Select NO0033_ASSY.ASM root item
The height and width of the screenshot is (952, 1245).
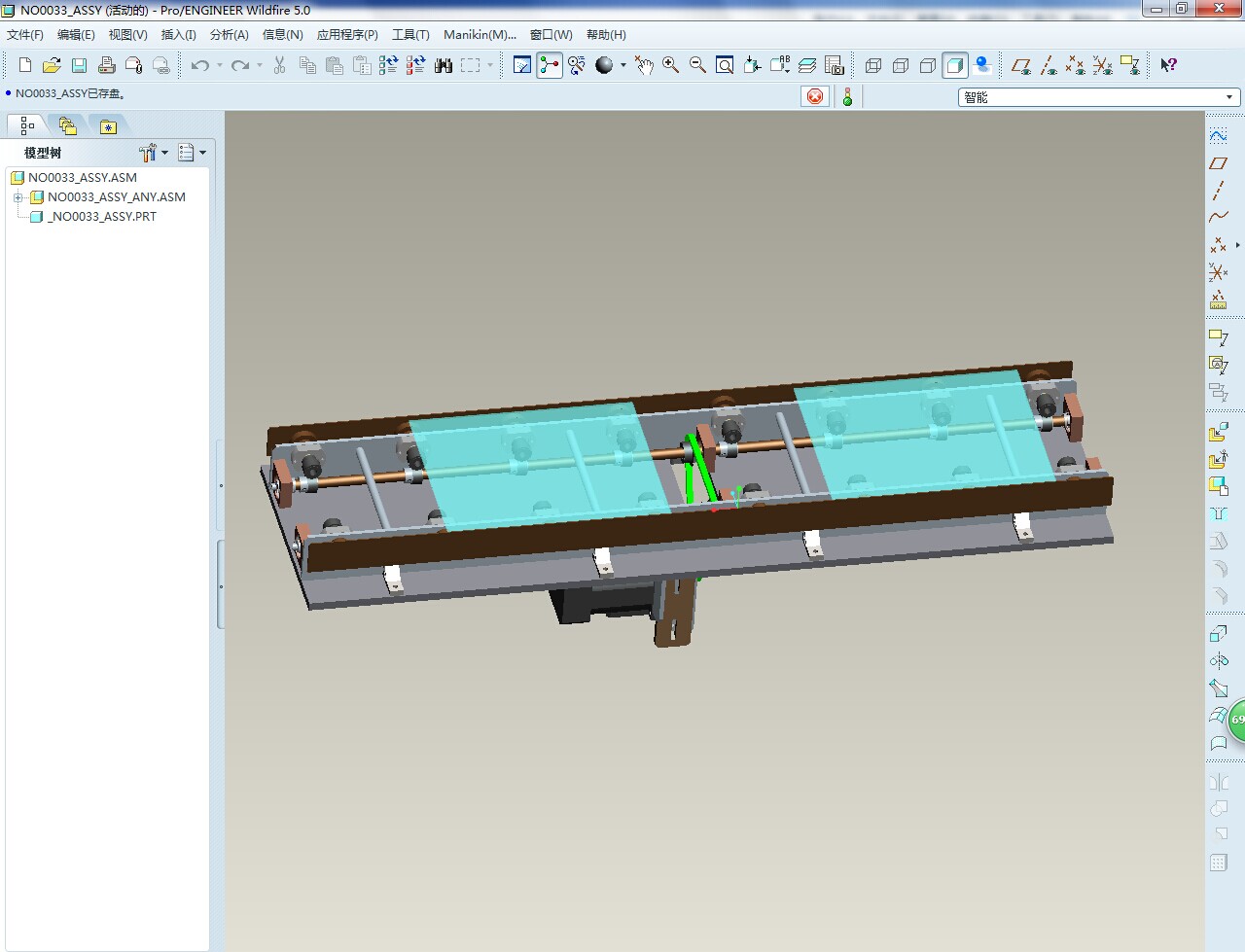83,178
